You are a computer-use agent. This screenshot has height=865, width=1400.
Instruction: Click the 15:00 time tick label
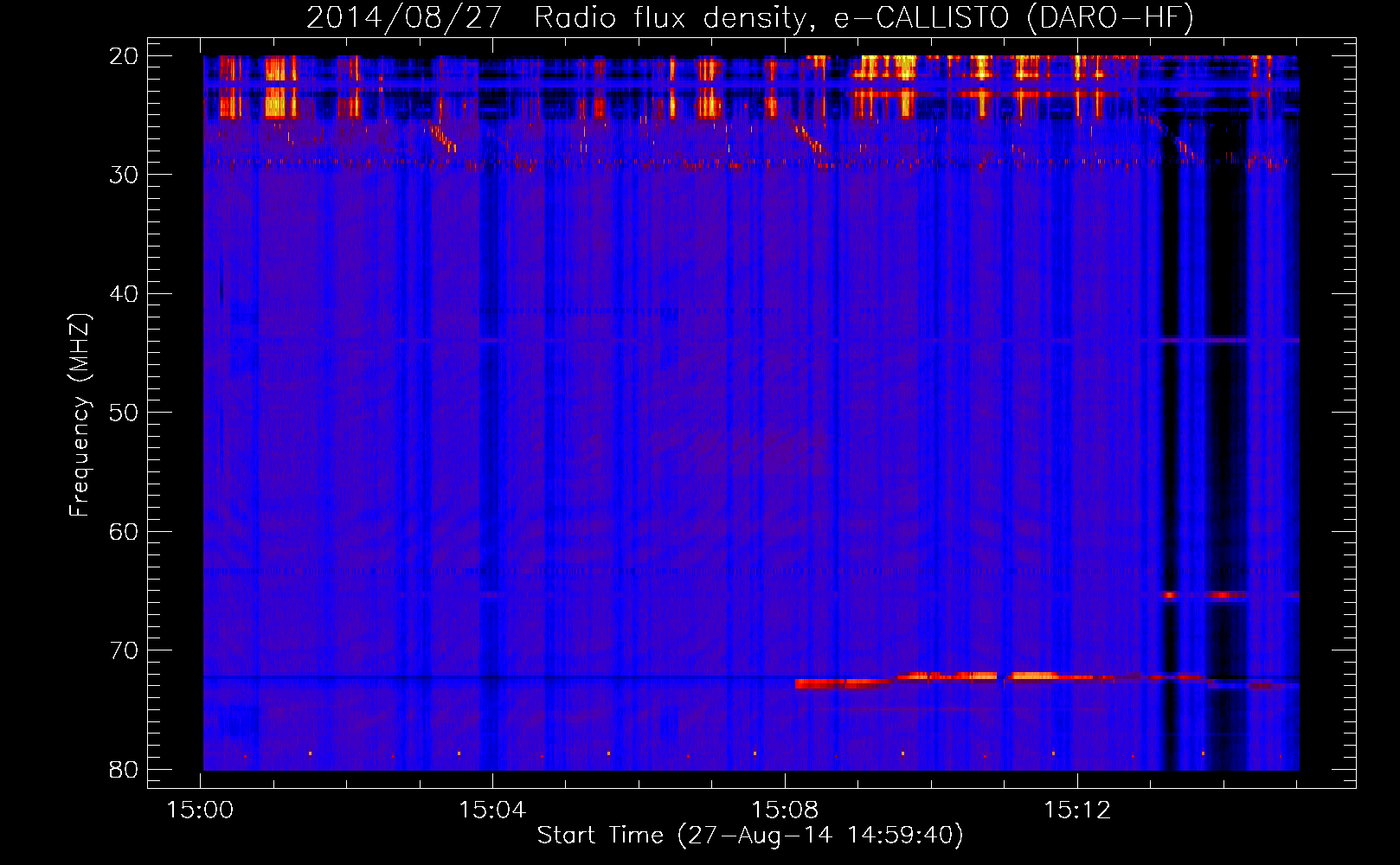pos(201,811)
